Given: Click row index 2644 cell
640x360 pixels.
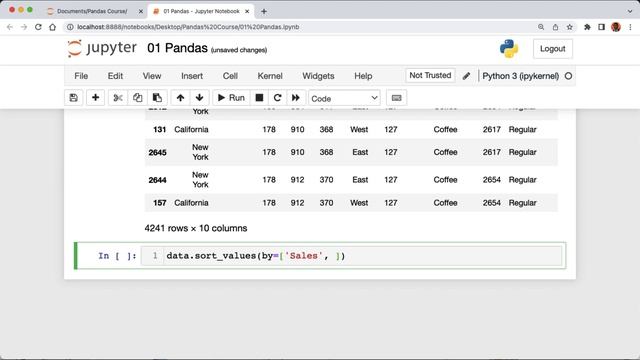Looking at the screenshot, I should (x=158, y=180).
